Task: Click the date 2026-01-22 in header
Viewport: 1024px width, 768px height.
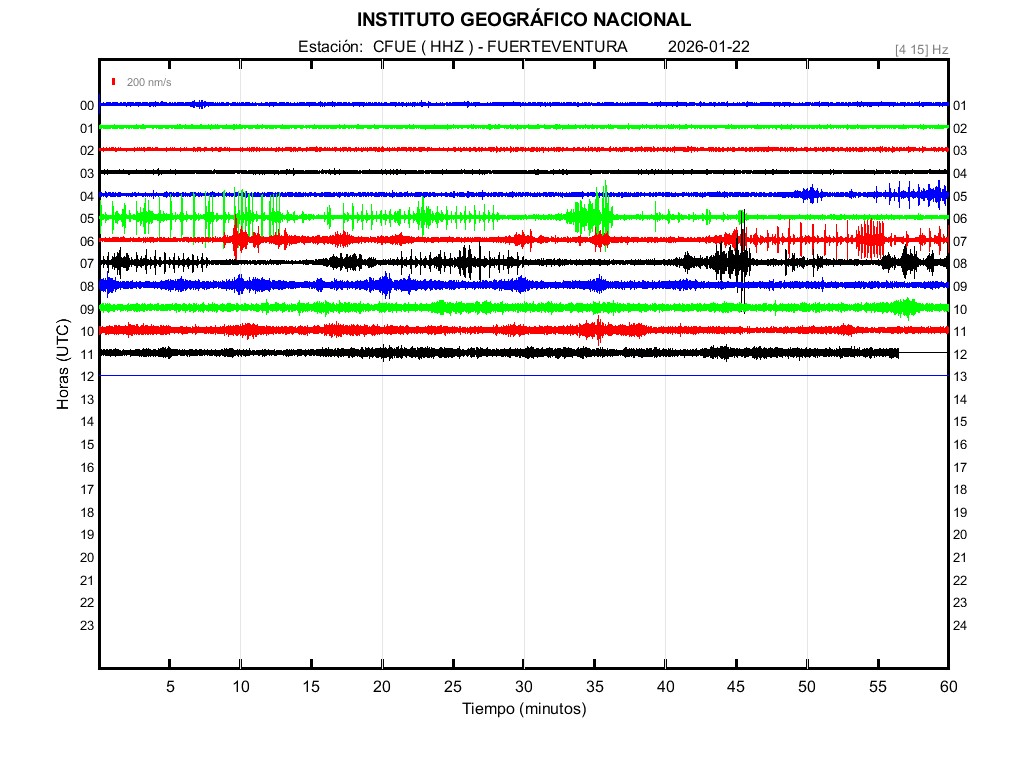Action: click(708, 47)
